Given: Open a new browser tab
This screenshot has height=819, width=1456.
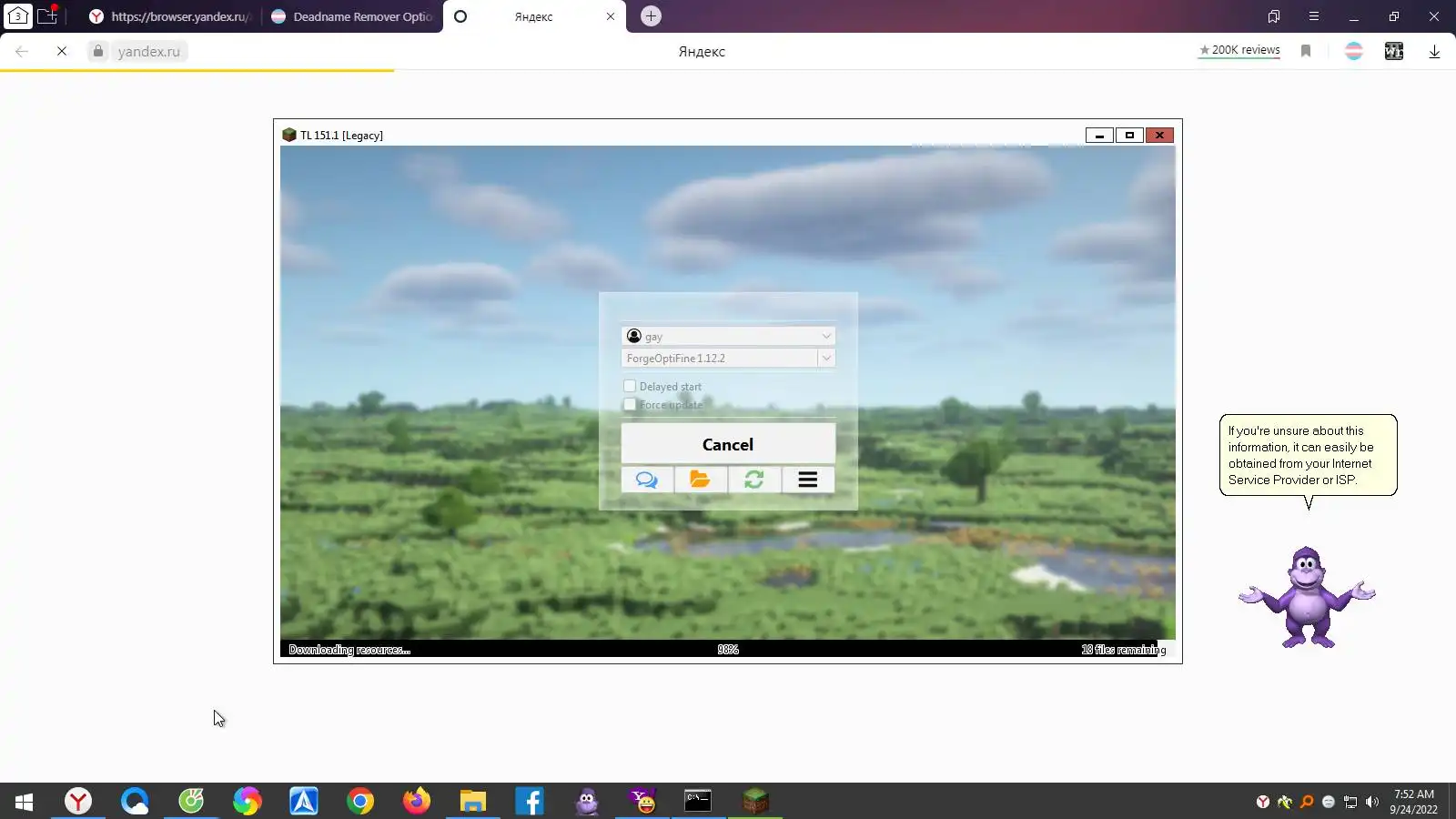Looking at the screenshot, I should pyautogui.click(x=651, y=16).
